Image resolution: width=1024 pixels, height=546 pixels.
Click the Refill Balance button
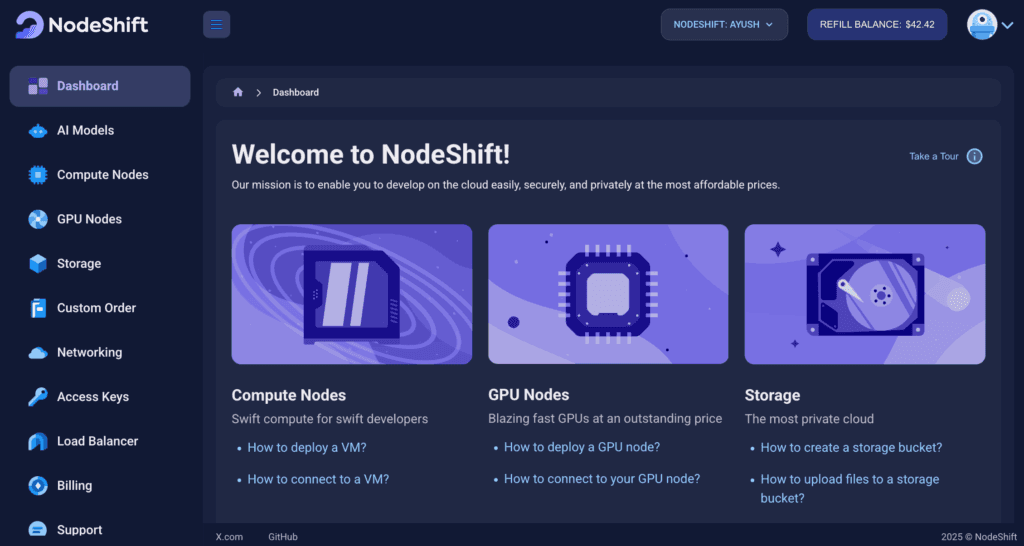tap(876, 24)
